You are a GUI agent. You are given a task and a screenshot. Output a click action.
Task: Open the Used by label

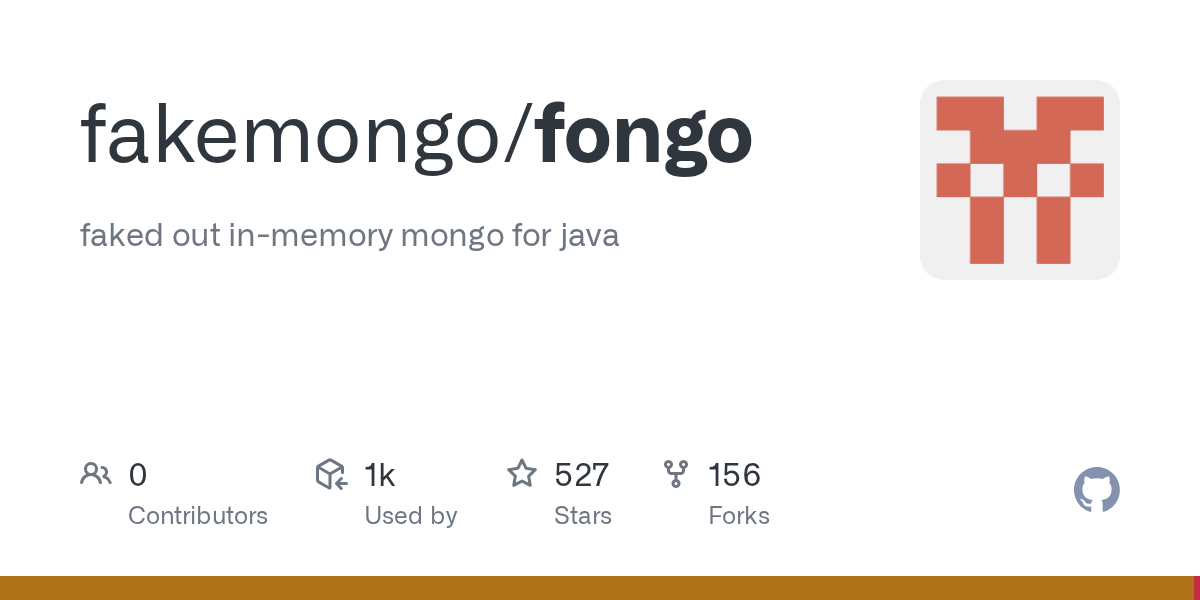(410, 516)
